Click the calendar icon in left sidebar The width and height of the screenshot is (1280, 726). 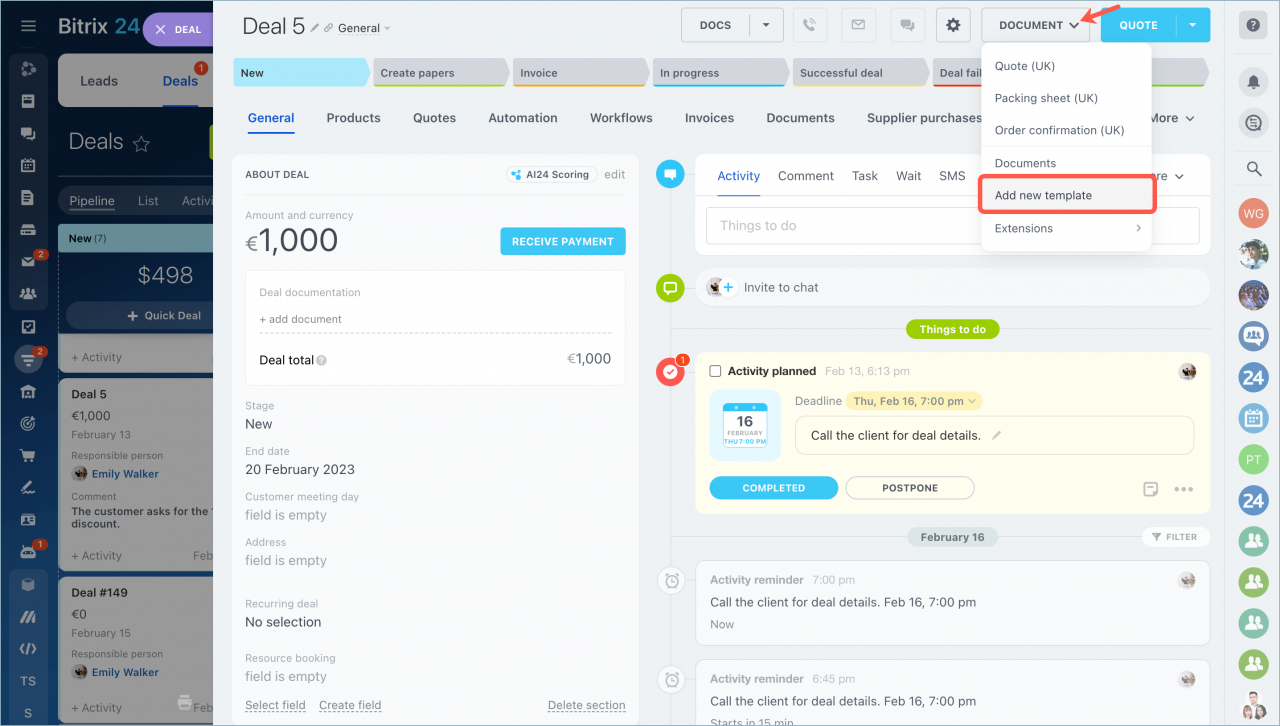coord(28,165)
